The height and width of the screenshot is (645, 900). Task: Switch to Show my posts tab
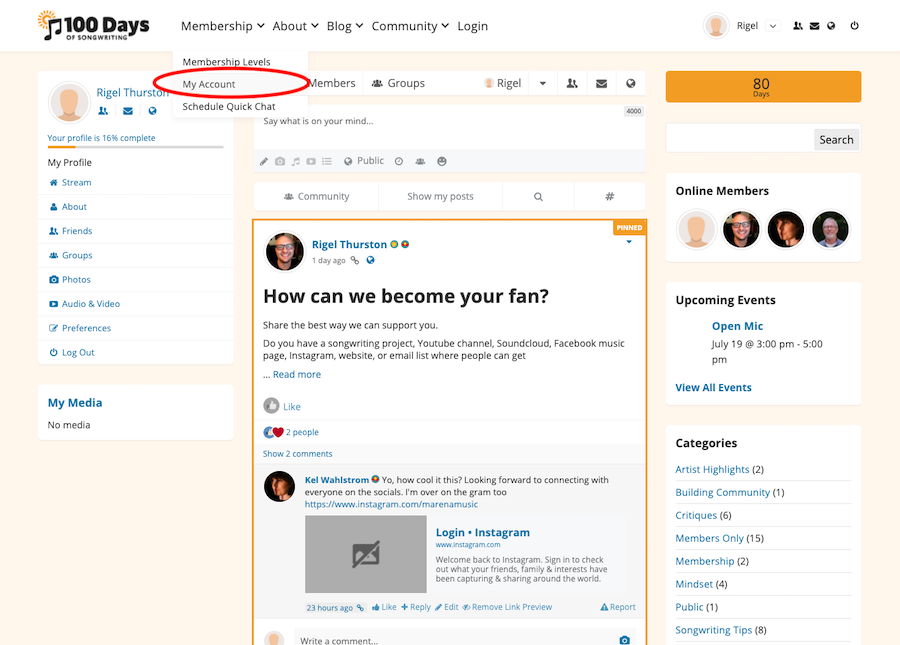pyautogui.click(x=440, y=196)
